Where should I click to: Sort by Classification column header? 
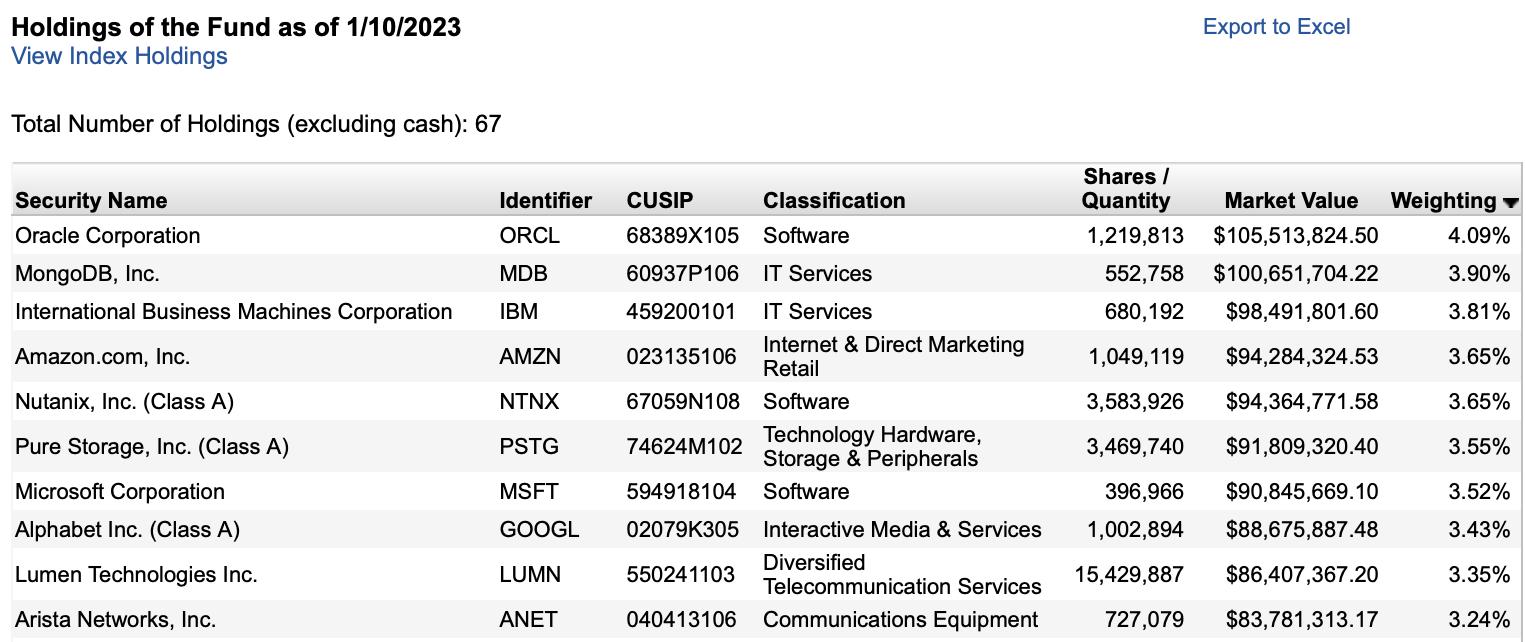click(x=834, y=201)
